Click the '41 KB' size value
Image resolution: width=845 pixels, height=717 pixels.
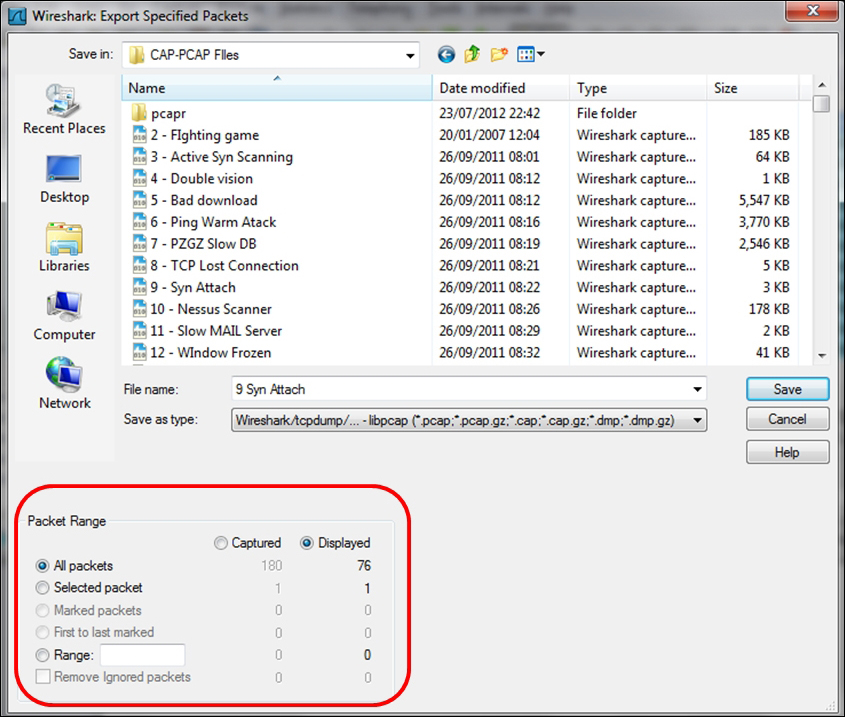click(773, 353)
